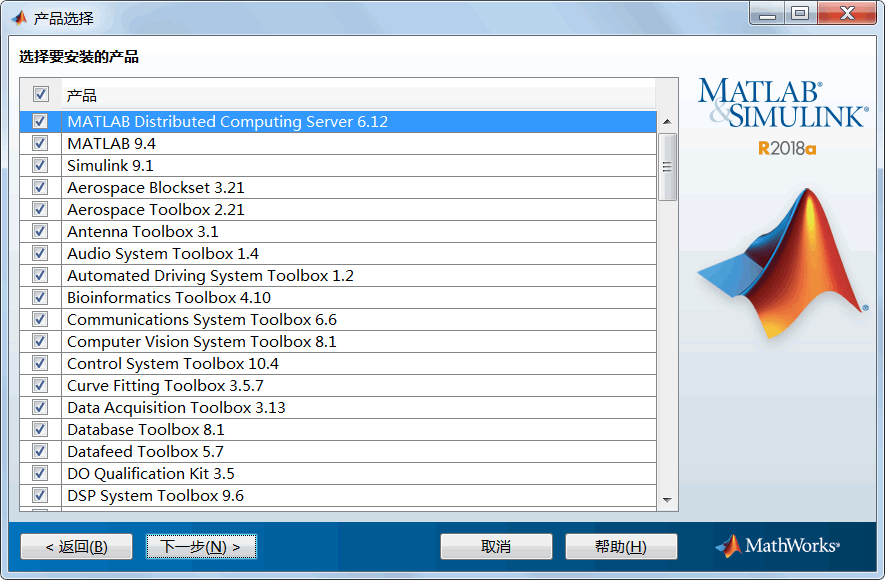Toggle DO Qualification Kit 3.5 checkbox

40,473
